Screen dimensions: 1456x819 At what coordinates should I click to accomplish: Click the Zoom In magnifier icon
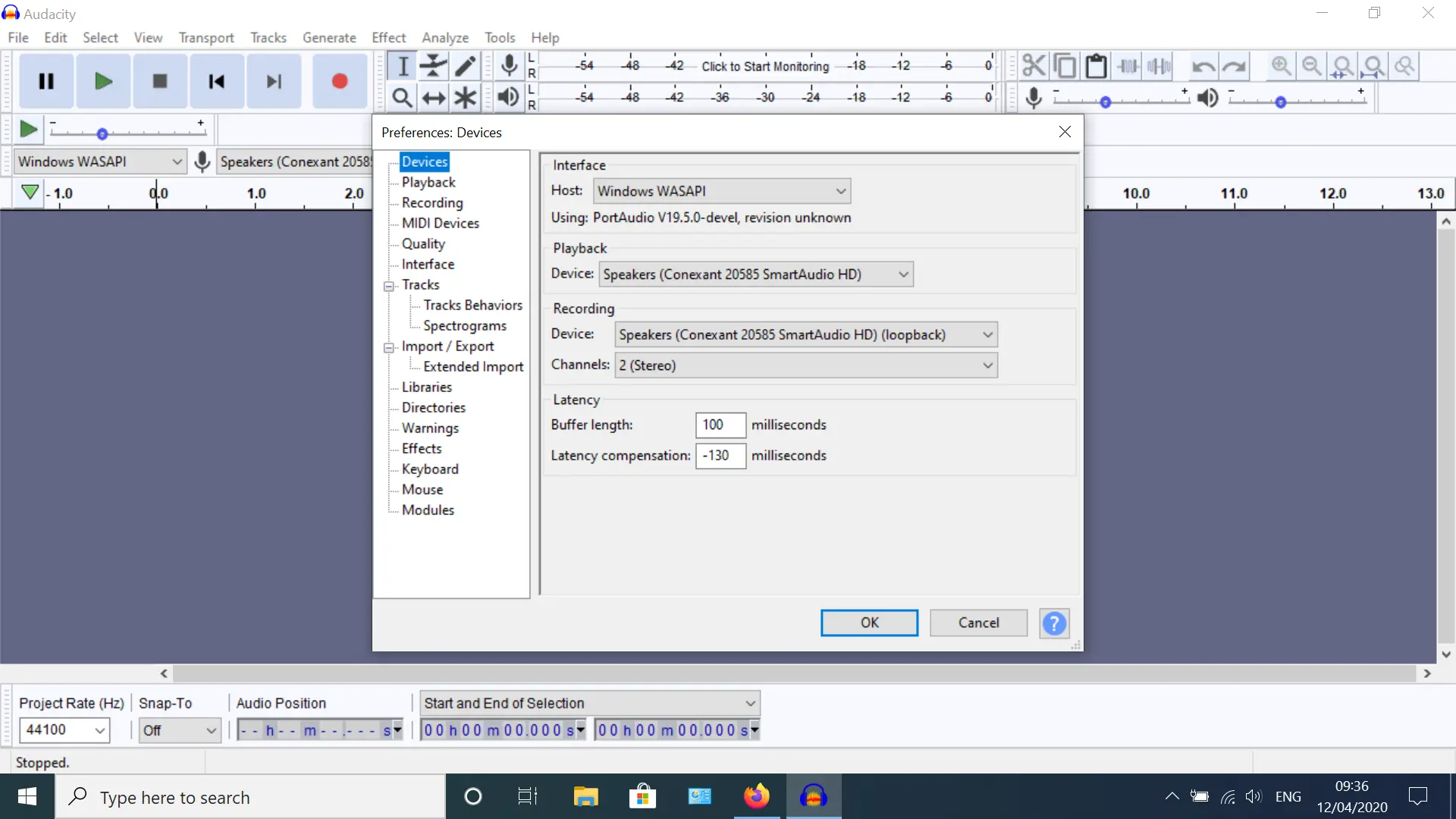point(1281,66)
